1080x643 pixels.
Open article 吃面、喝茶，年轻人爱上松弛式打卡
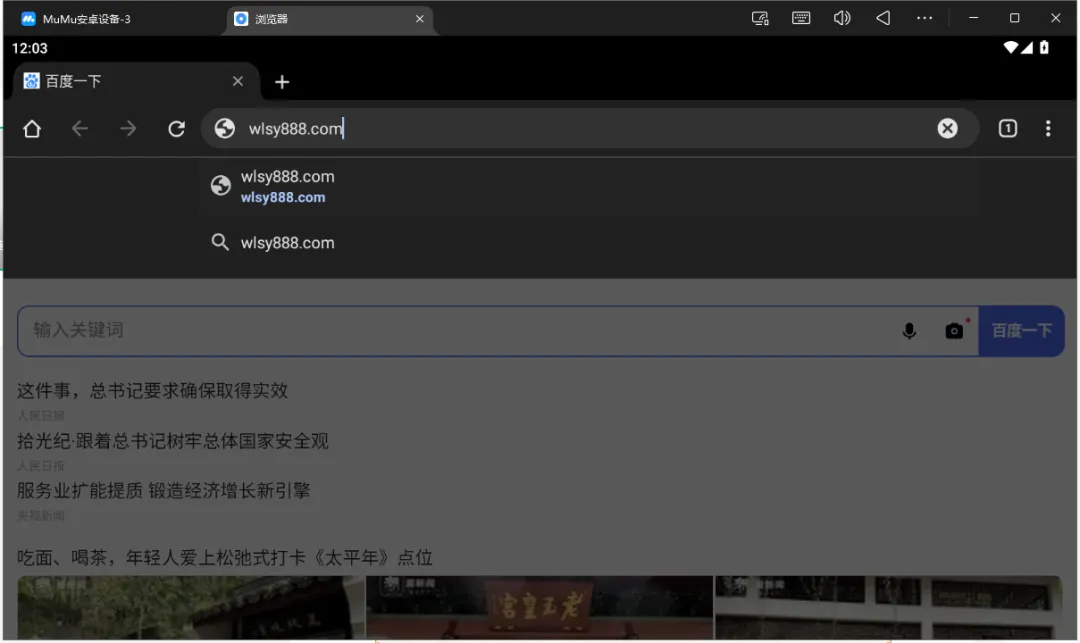click(225, 557)
